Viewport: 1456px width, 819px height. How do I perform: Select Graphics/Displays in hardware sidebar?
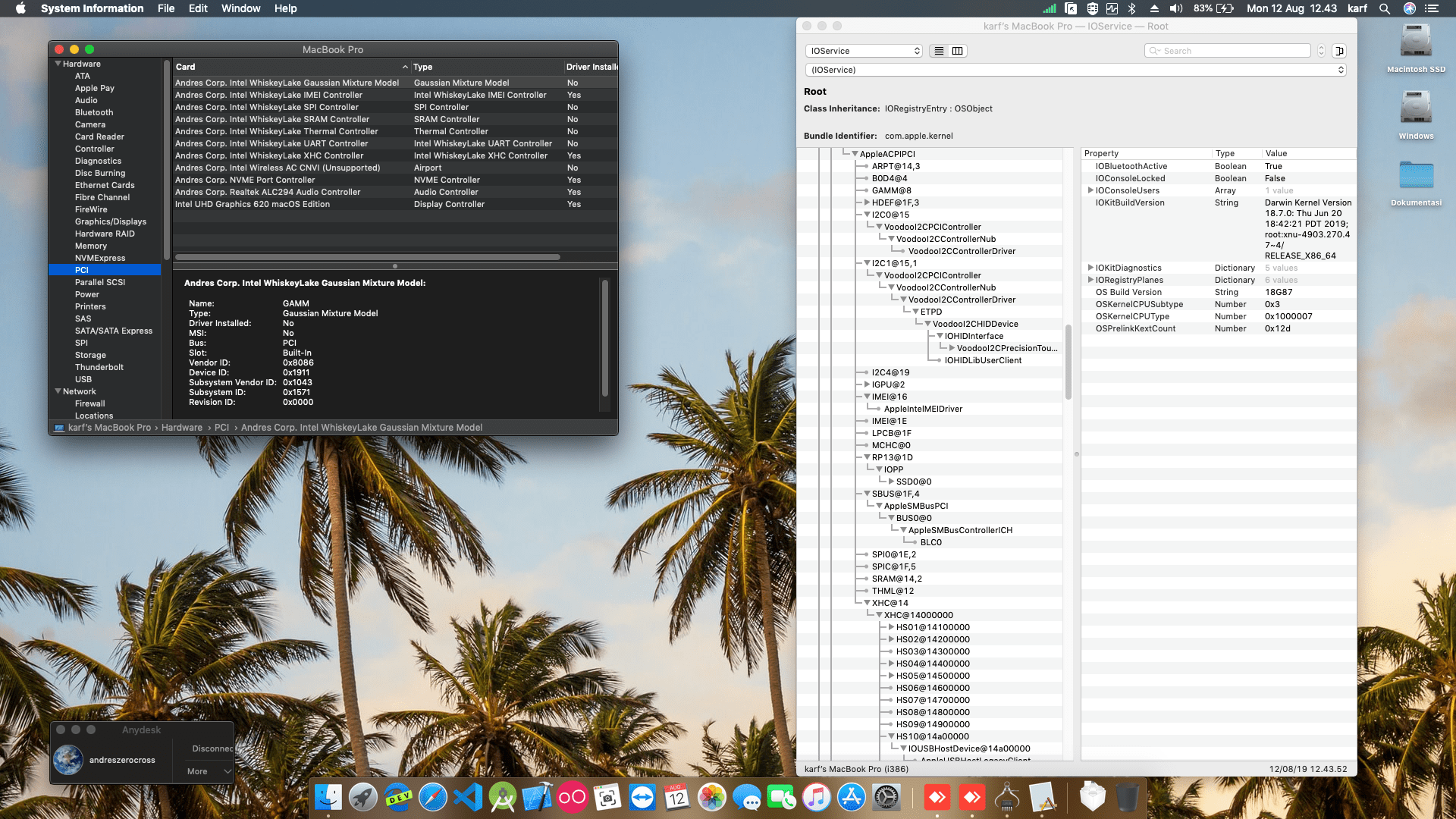coord(111,221)
